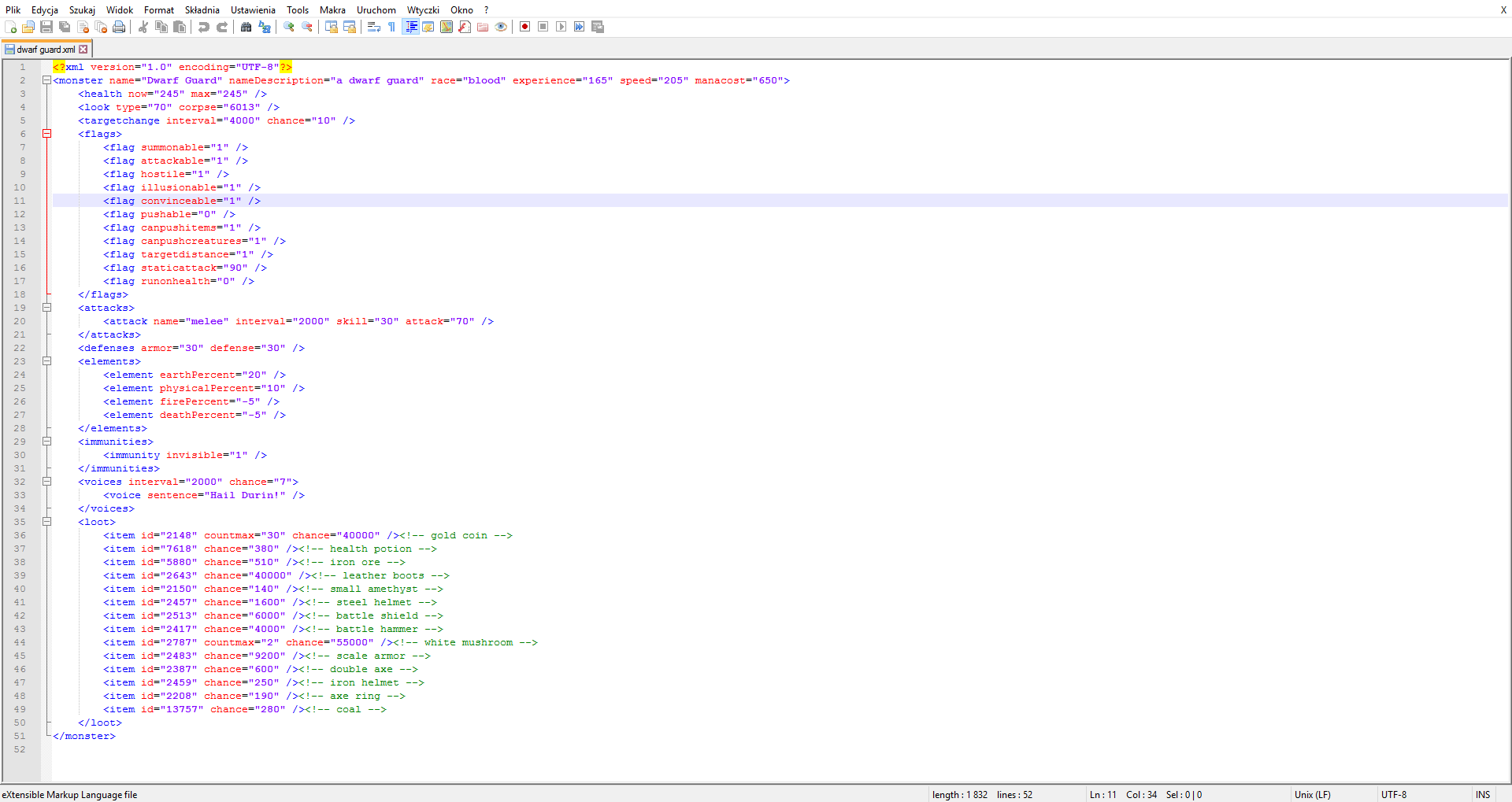Image resolution: width=1512 pixels, height=802 pixels.
Task: Start macro recording with the red record icon
Action: point(525,27)
